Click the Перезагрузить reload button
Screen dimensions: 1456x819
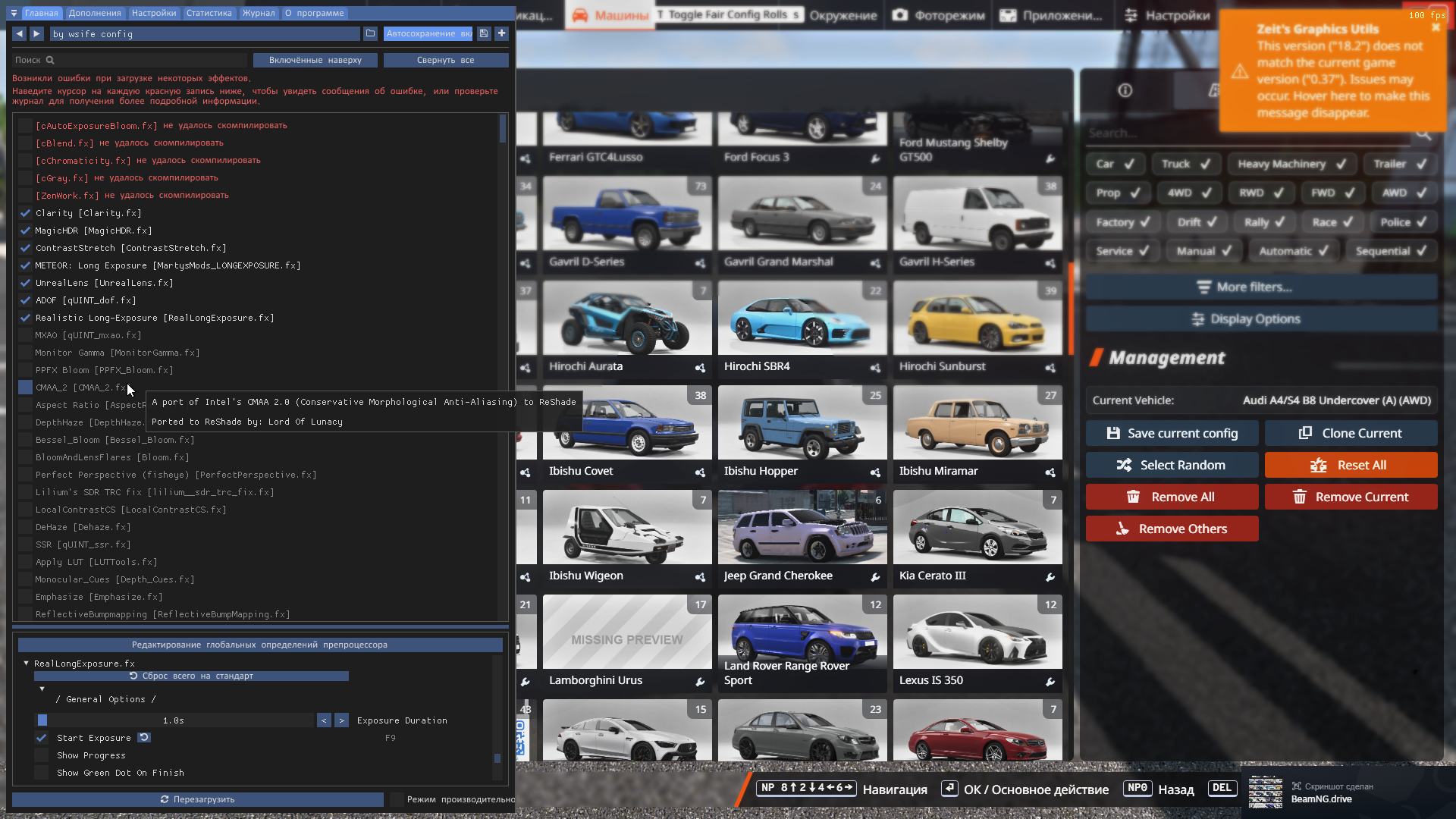197,799
